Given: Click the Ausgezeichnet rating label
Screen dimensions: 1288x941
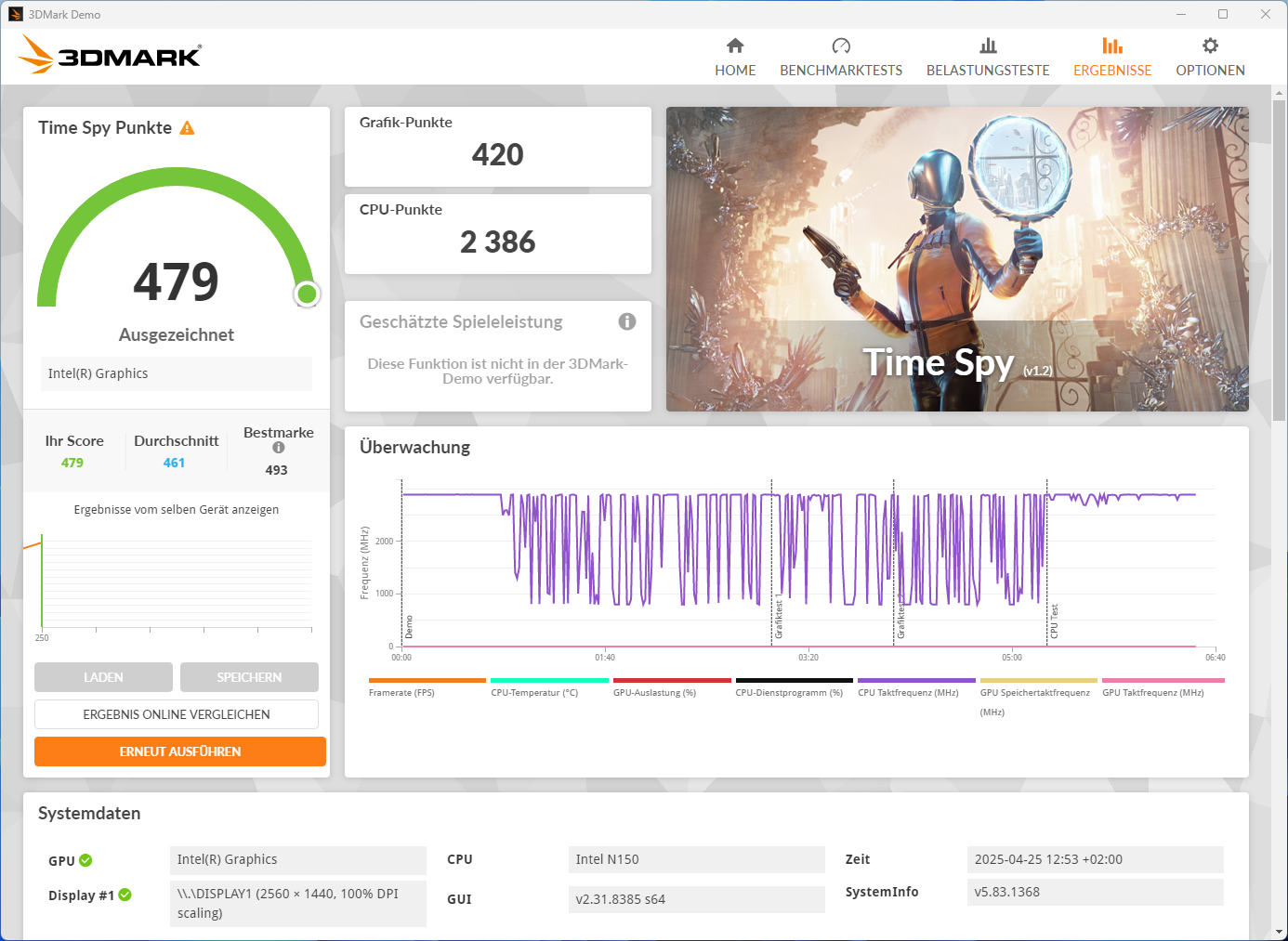Looking at the screenshot, I should click(x=177, y=334).
